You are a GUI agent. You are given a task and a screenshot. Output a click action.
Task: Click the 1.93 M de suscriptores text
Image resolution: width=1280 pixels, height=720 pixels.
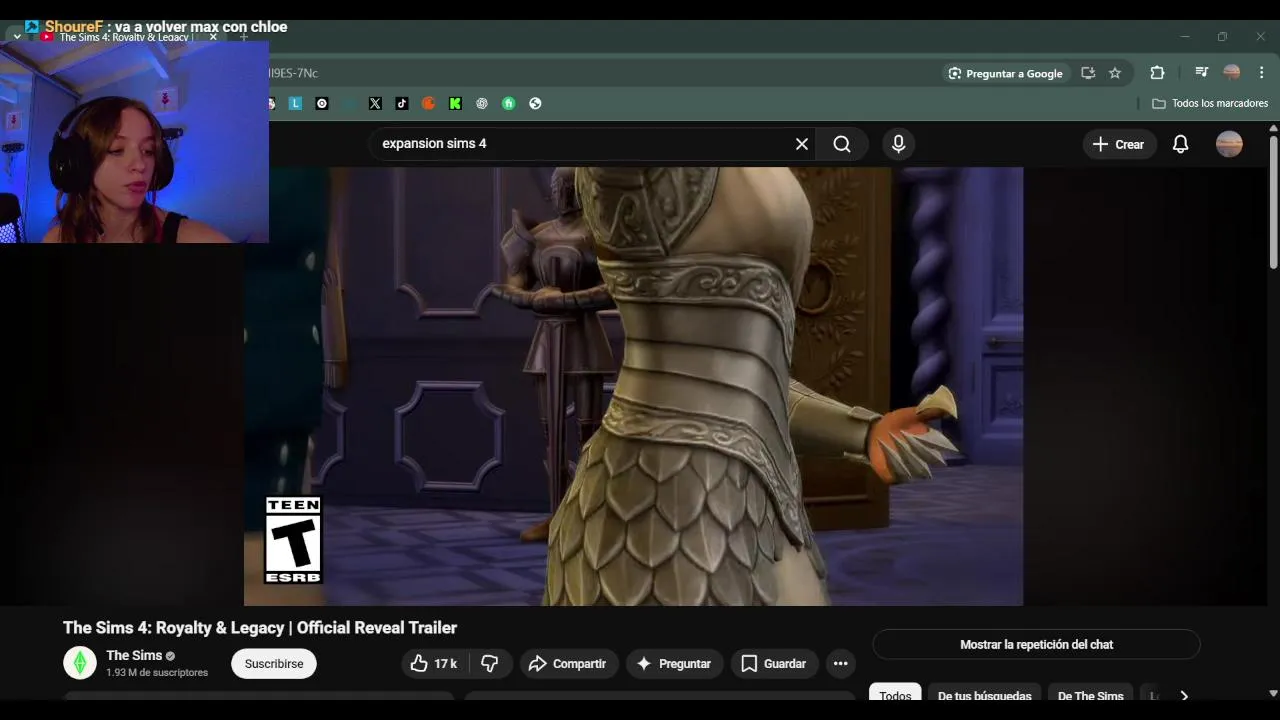point(157,673)
